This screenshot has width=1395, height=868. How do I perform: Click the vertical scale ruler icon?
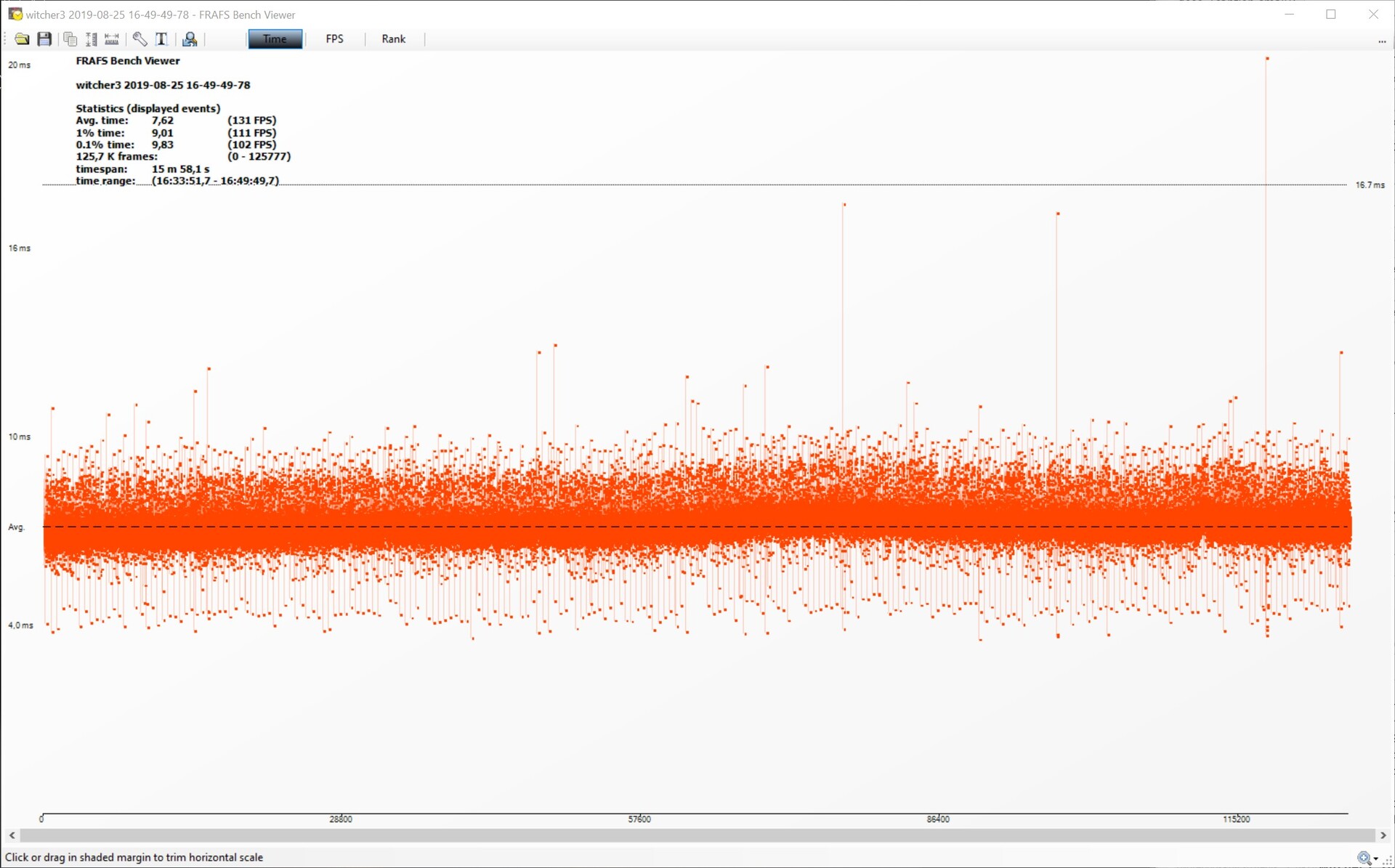tap(91, 39)
